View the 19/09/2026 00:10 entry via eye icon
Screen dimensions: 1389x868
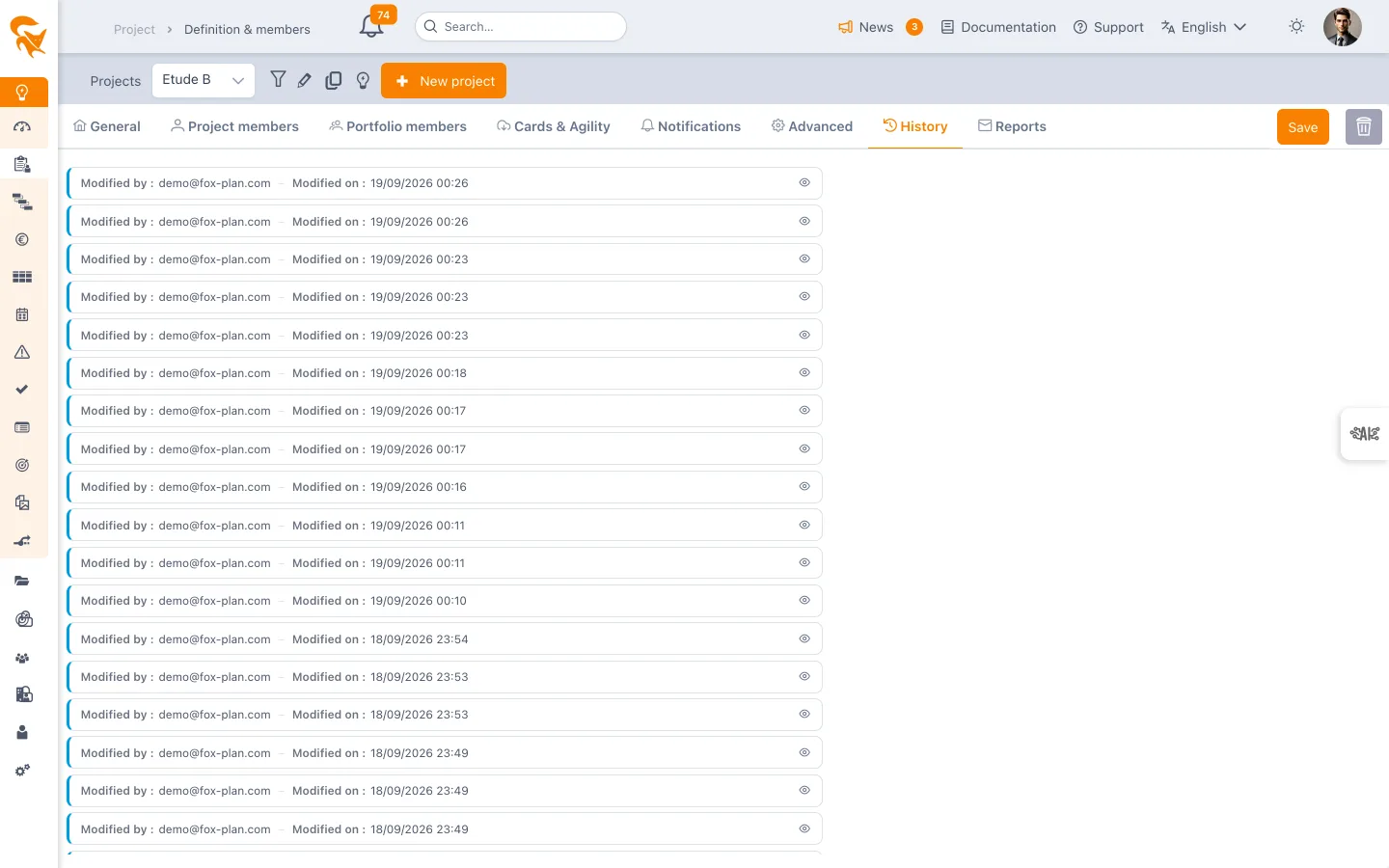pos(804,601)
